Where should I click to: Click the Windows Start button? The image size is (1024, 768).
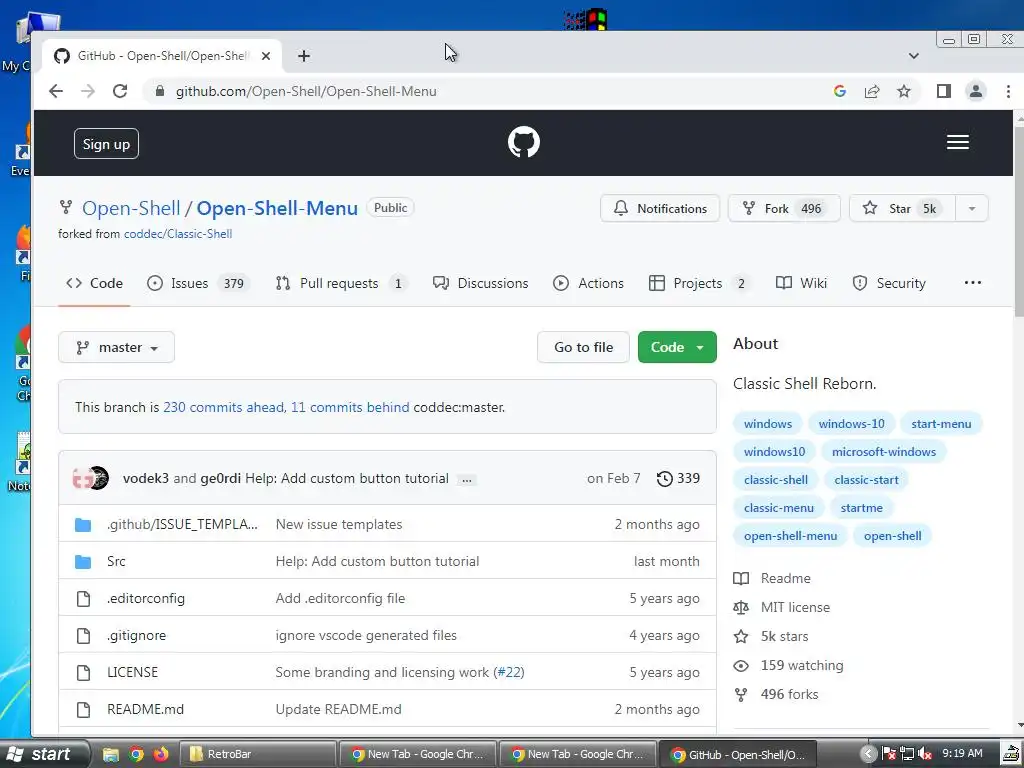[43, 754]
